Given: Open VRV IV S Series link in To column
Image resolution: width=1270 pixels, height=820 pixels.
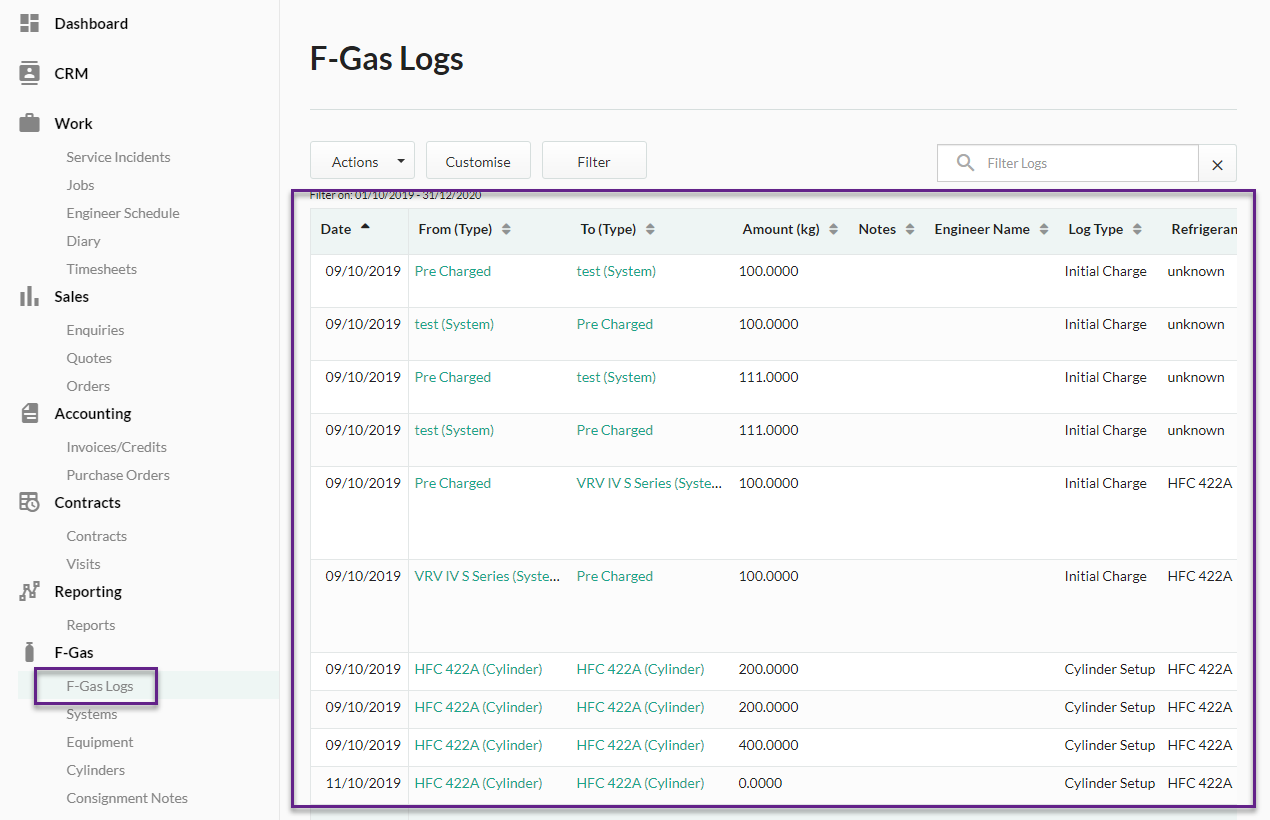Looking at the screenshot, I should point(649,483).
